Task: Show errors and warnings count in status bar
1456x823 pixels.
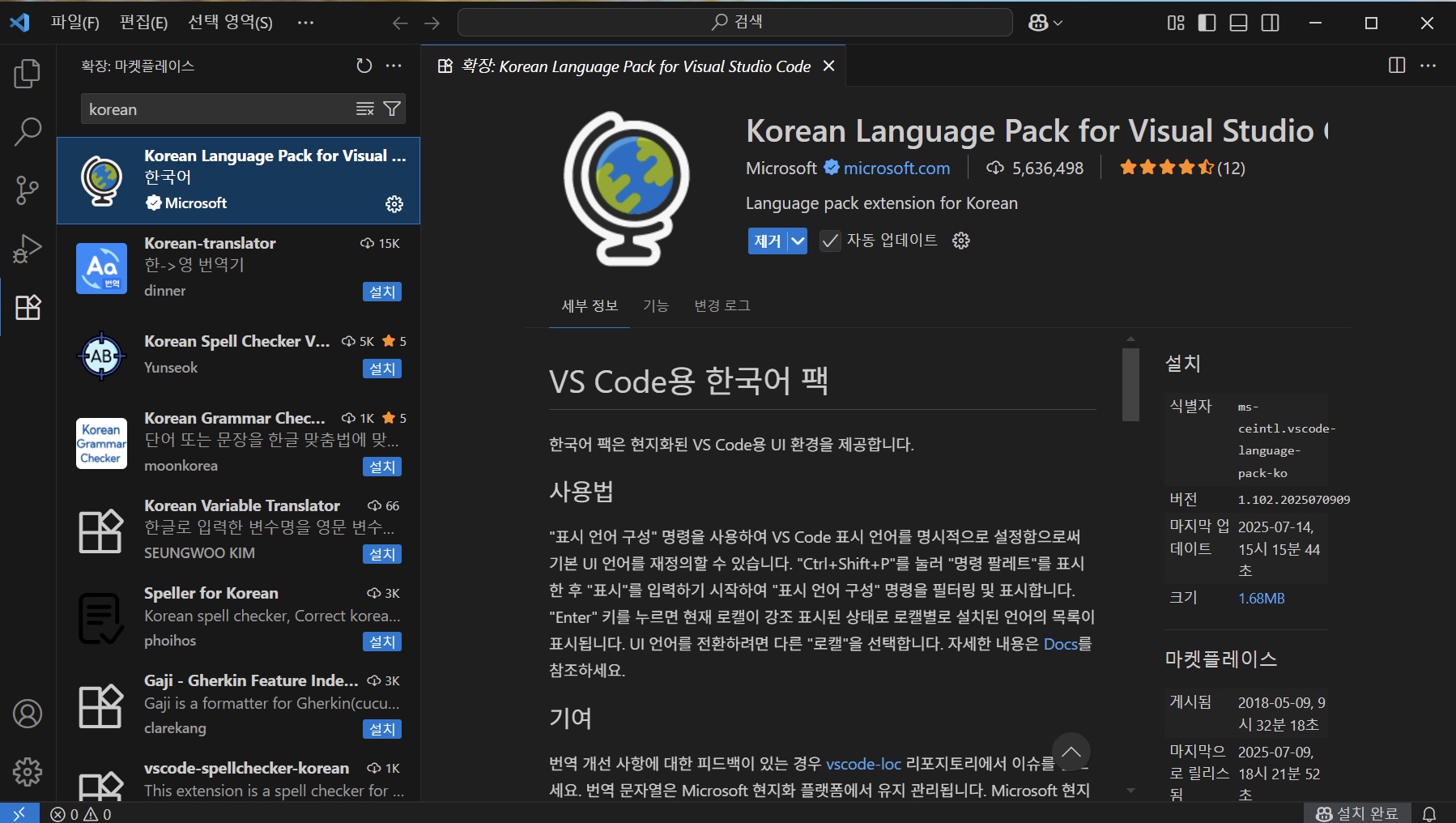Action: [x=81, y=813]
